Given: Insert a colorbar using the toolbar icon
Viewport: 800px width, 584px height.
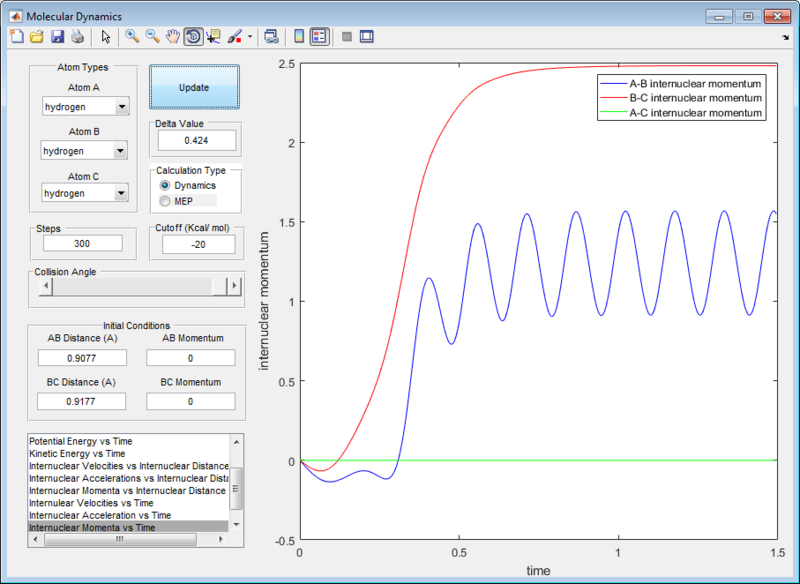Looking at the screenshot, I should 299,36.
